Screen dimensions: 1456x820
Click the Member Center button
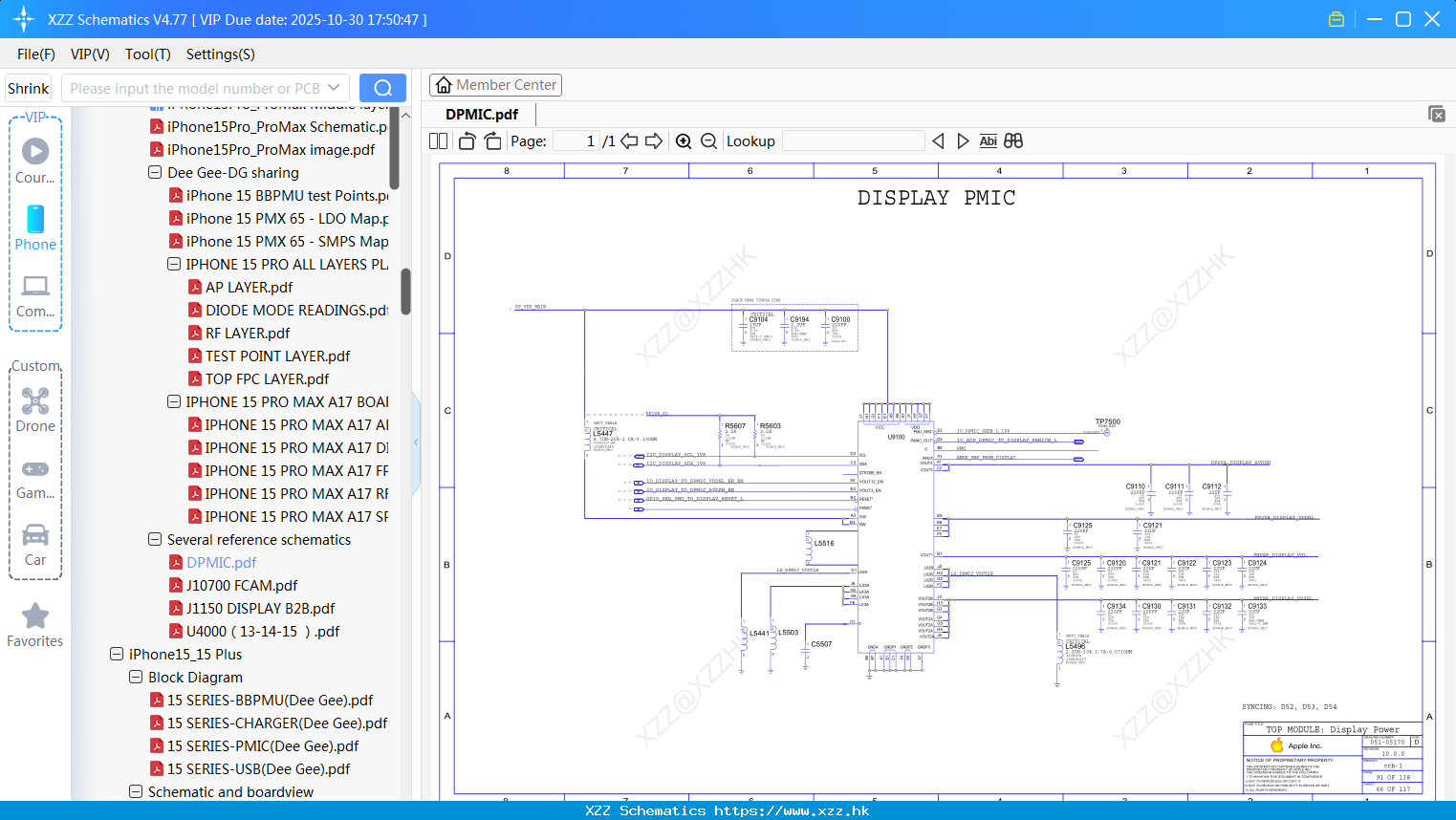[x=495, y=85]
